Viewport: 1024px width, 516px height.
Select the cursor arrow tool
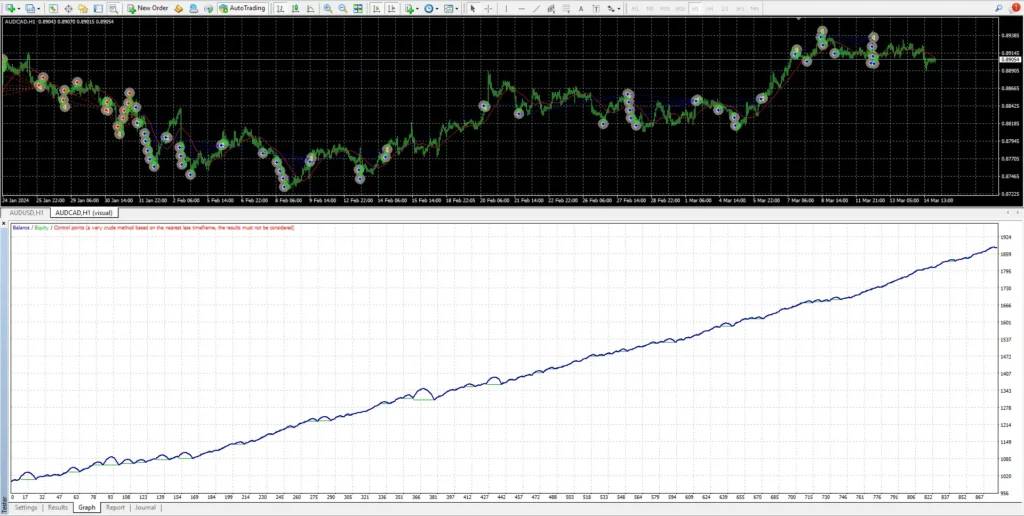[473, 8]
